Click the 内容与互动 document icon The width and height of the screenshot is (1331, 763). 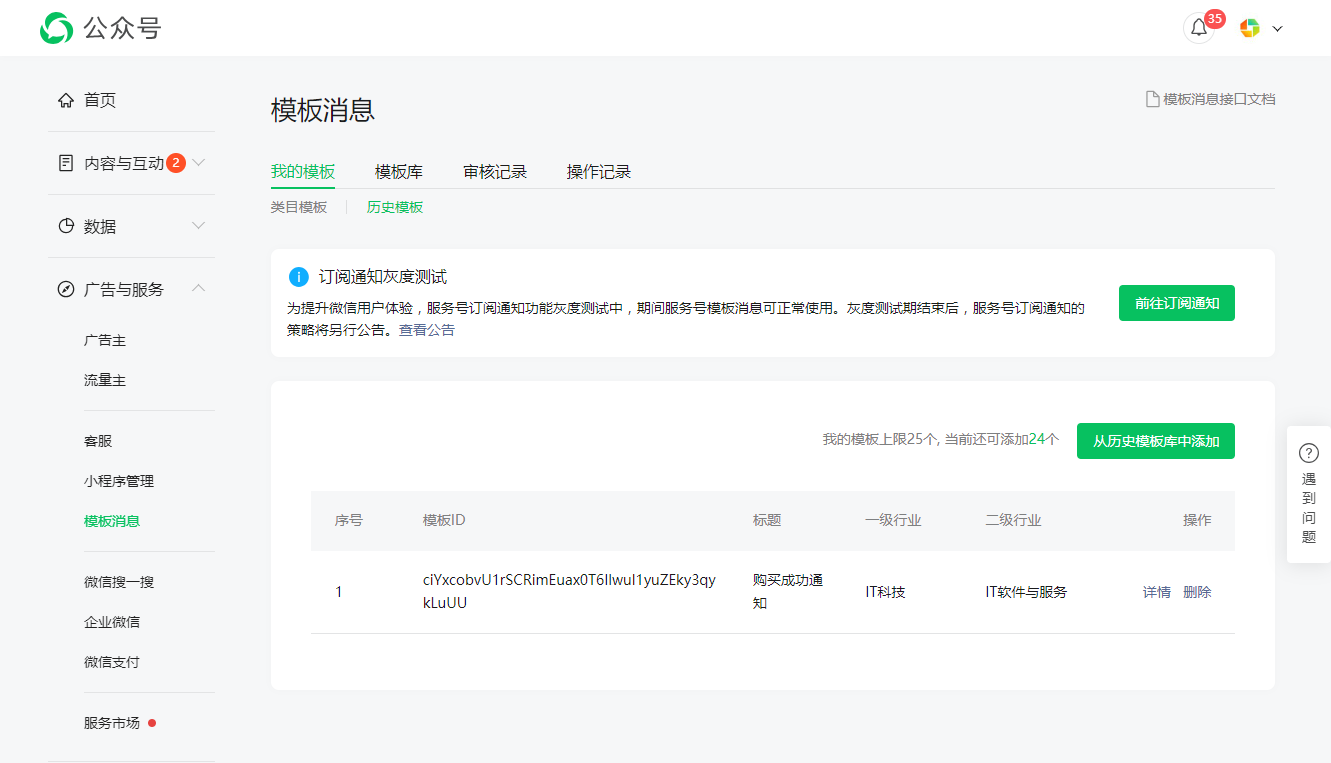[x=66, y=163]
